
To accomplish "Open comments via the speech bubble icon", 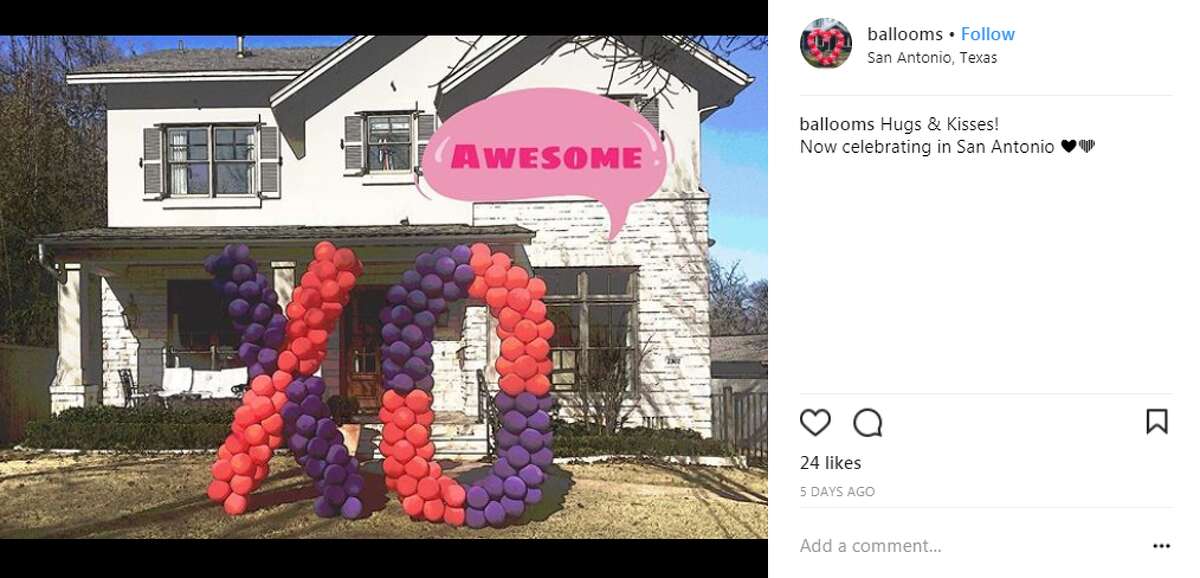I will click(868, 422).
